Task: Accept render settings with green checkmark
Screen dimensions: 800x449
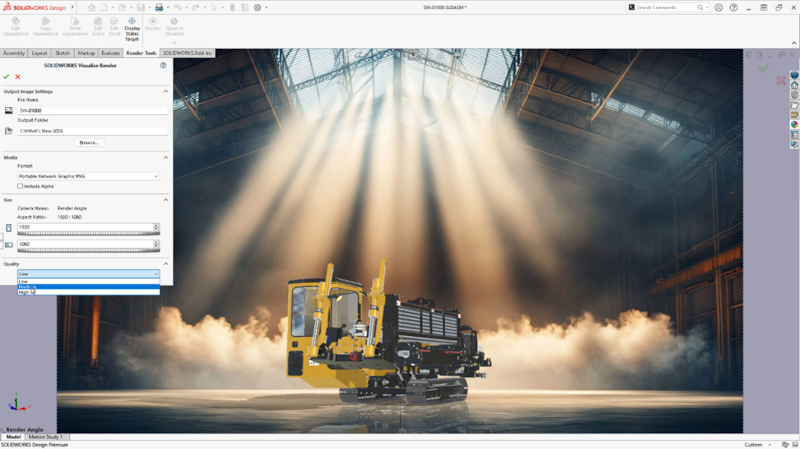Action: coord(7,77)
